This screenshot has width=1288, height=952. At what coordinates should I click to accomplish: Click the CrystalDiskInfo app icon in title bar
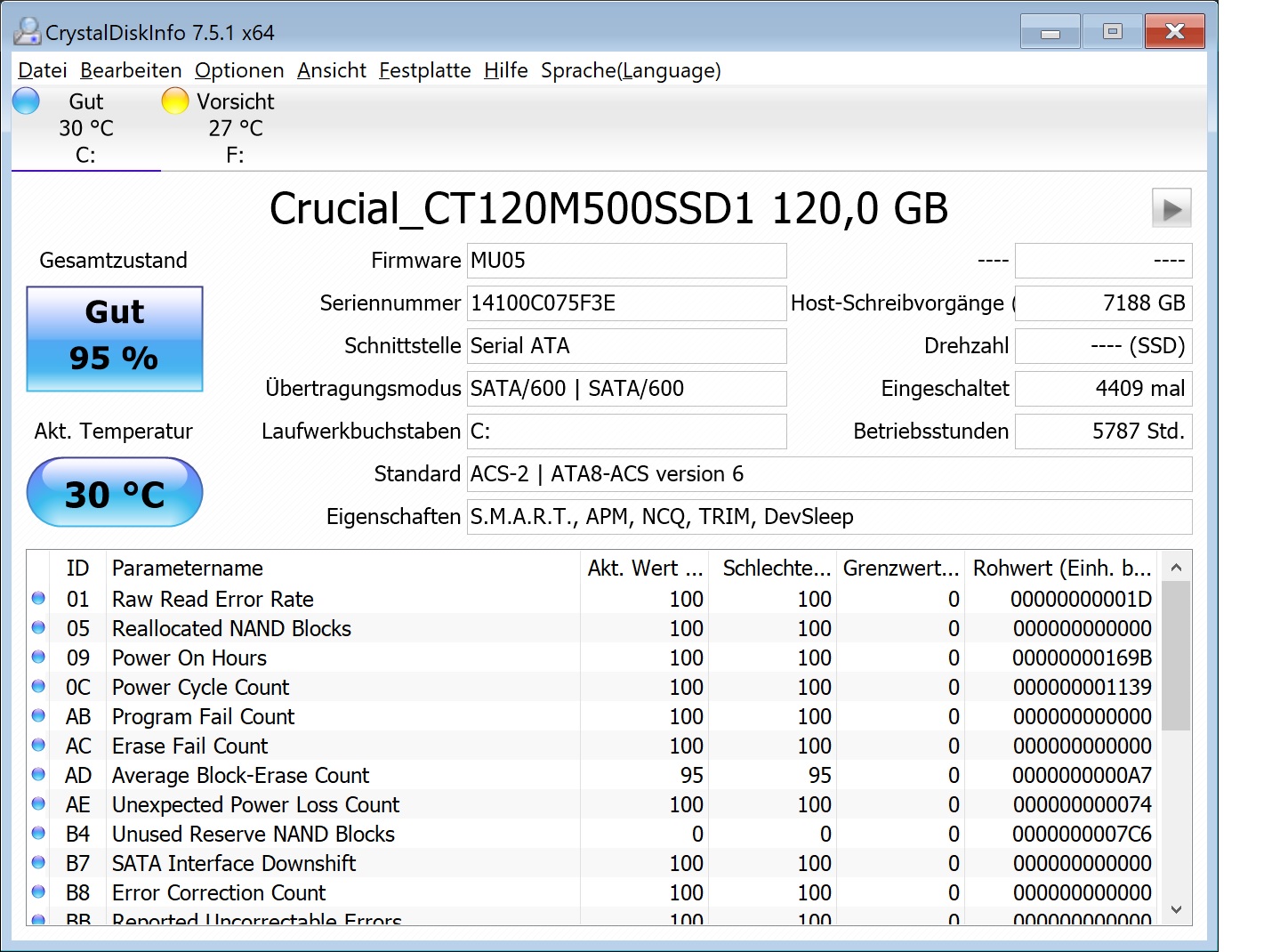point(28,31)
